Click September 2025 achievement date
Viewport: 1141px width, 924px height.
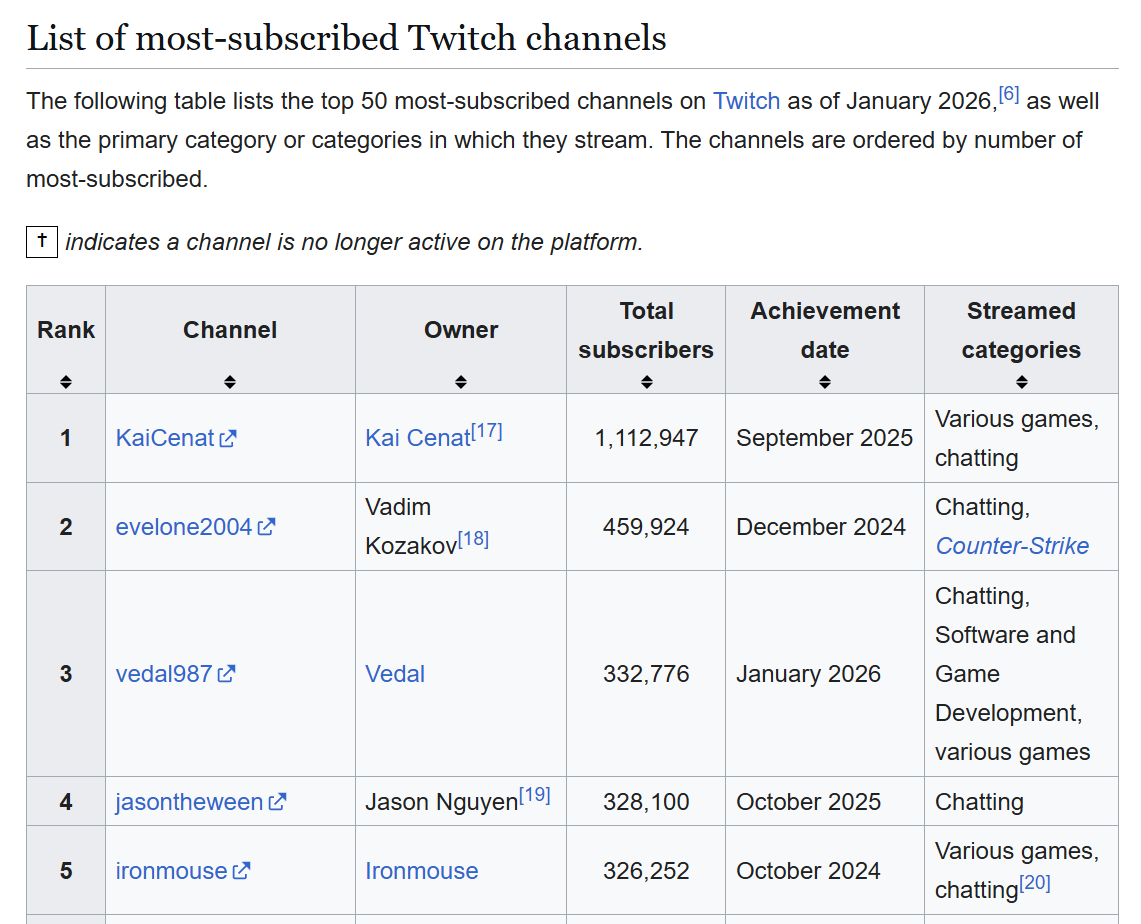[824, 438]
